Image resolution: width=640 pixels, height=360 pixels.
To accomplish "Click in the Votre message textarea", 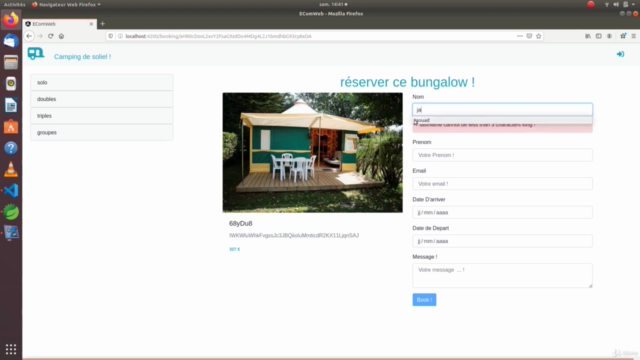I will click(502, 276).
